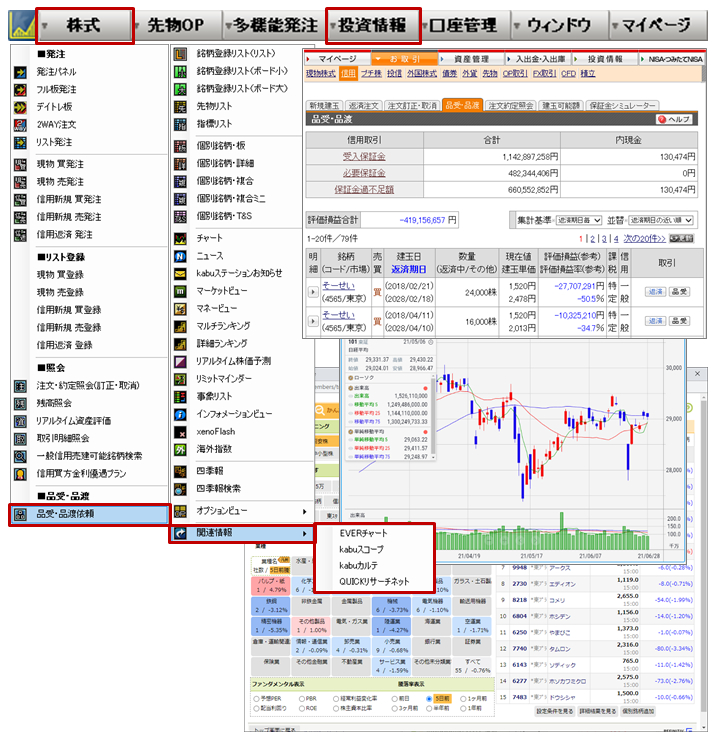Select EVERチャート in the submenu

click(363, 533)
